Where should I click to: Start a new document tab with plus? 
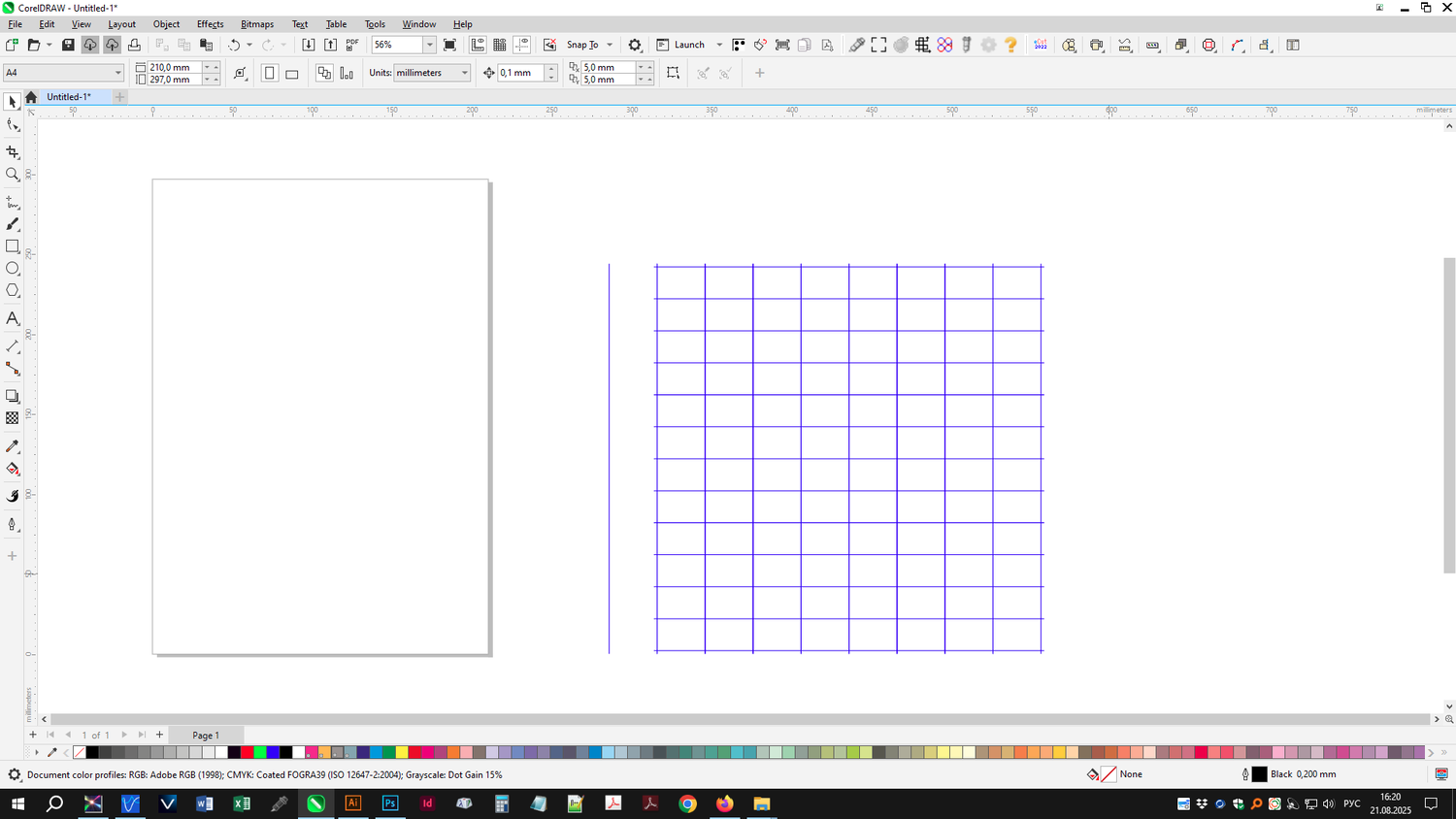119,97
